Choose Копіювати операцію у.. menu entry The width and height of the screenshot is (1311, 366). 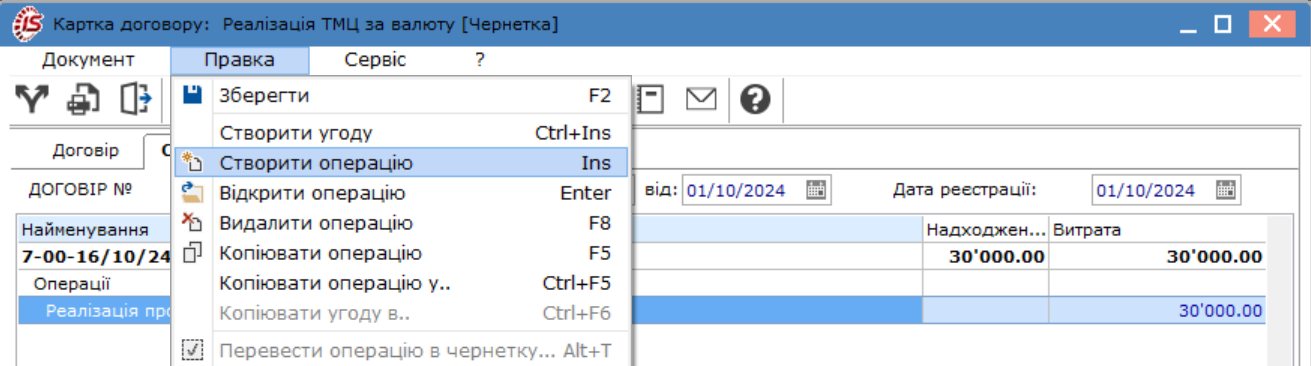click(400, 283)
